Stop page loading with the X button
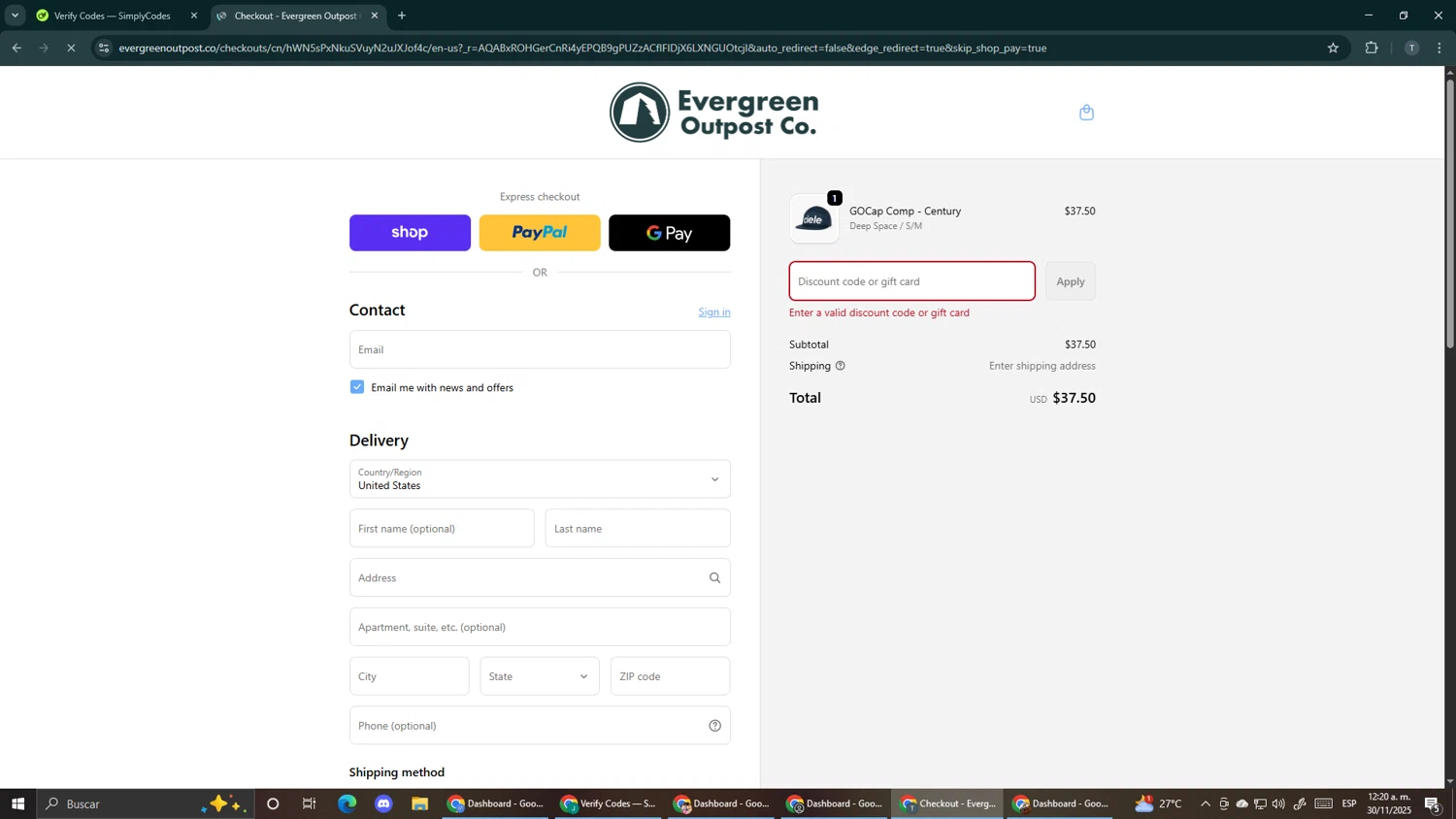Image resolution: width=1456 pixels, height=819 pixels. (x=71, y=48)
